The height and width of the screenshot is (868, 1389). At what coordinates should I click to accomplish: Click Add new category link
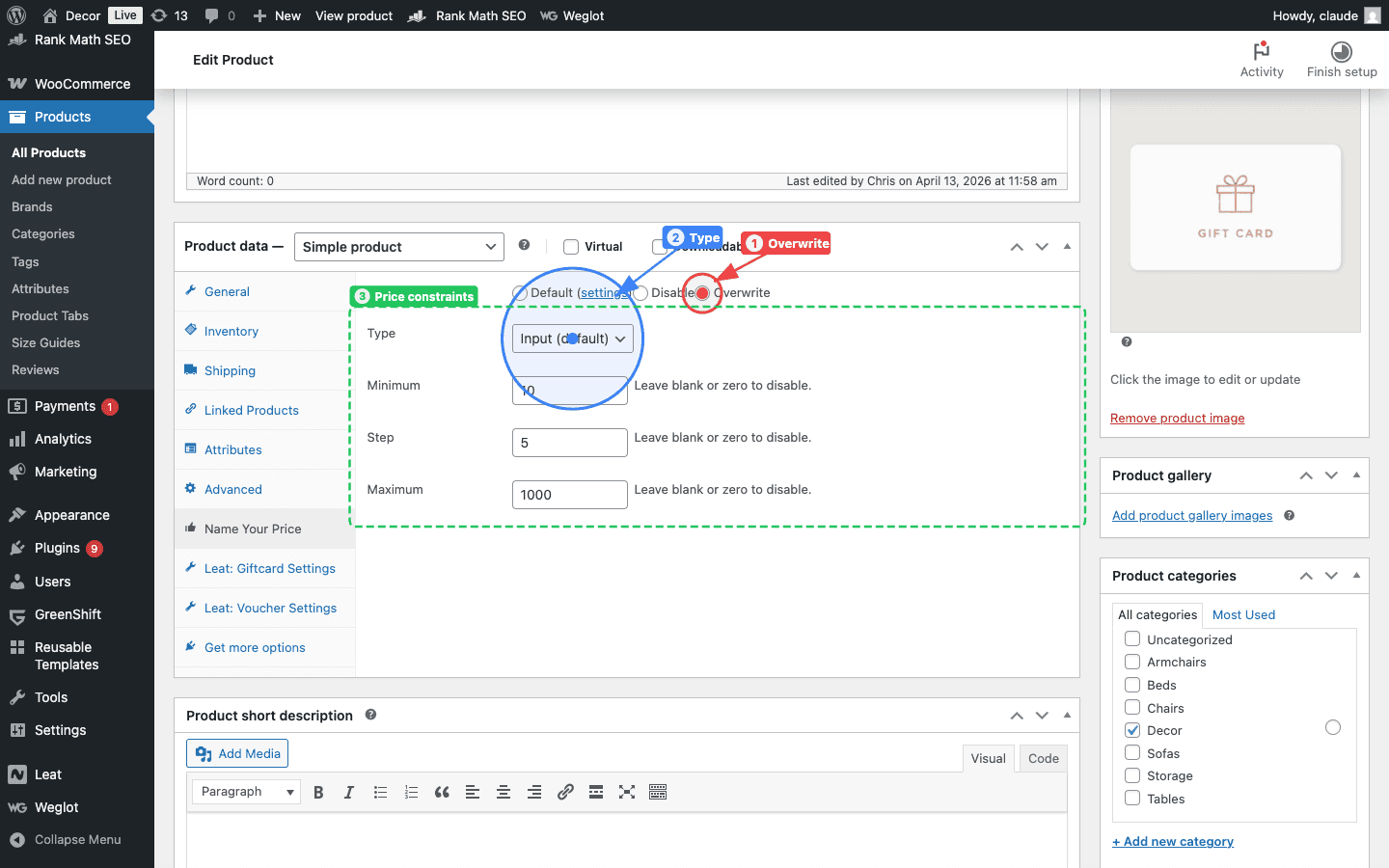[x=1173, y=841]
